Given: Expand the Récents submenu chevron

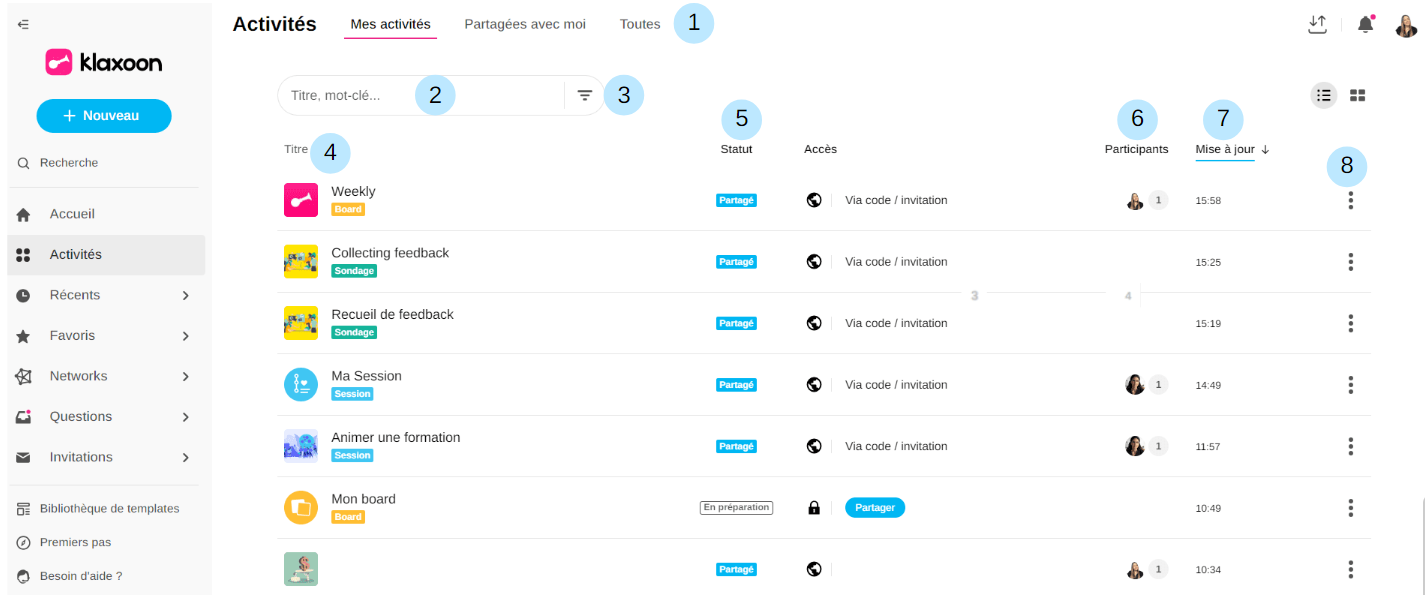Looking at the screenshot, I should pos(186,295).
